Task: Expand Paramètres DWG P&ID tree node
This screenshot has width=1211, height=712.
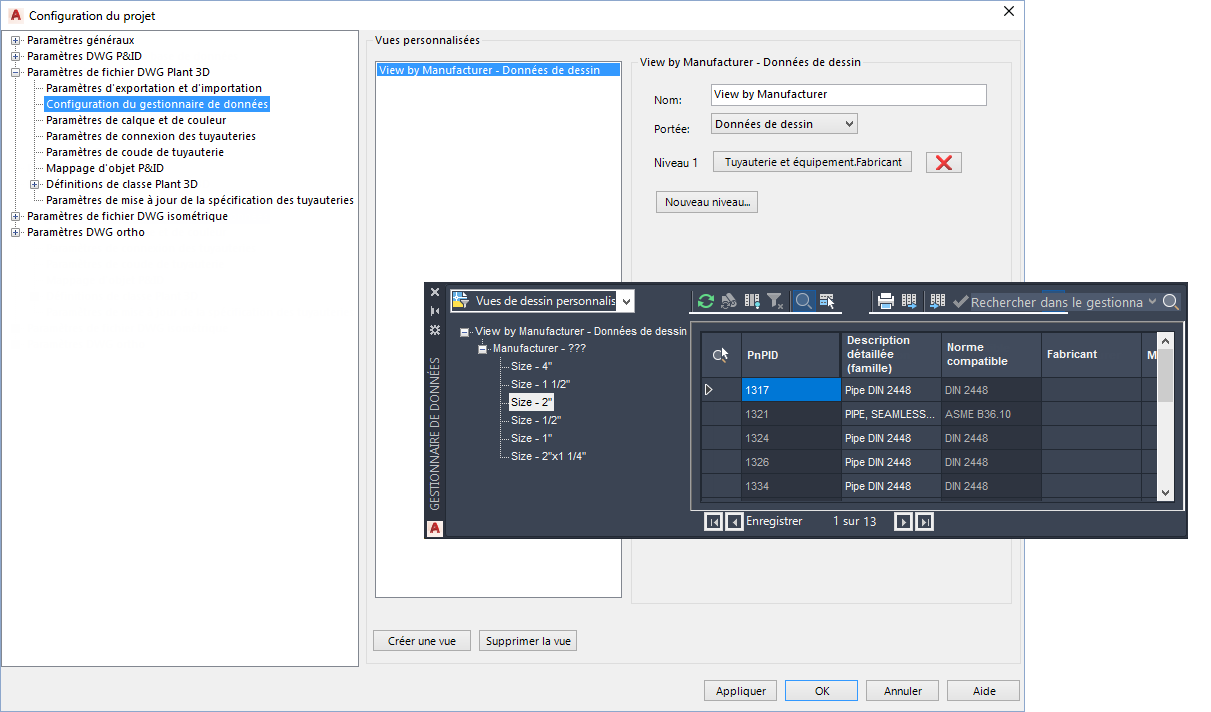Action: click(16, 56)
